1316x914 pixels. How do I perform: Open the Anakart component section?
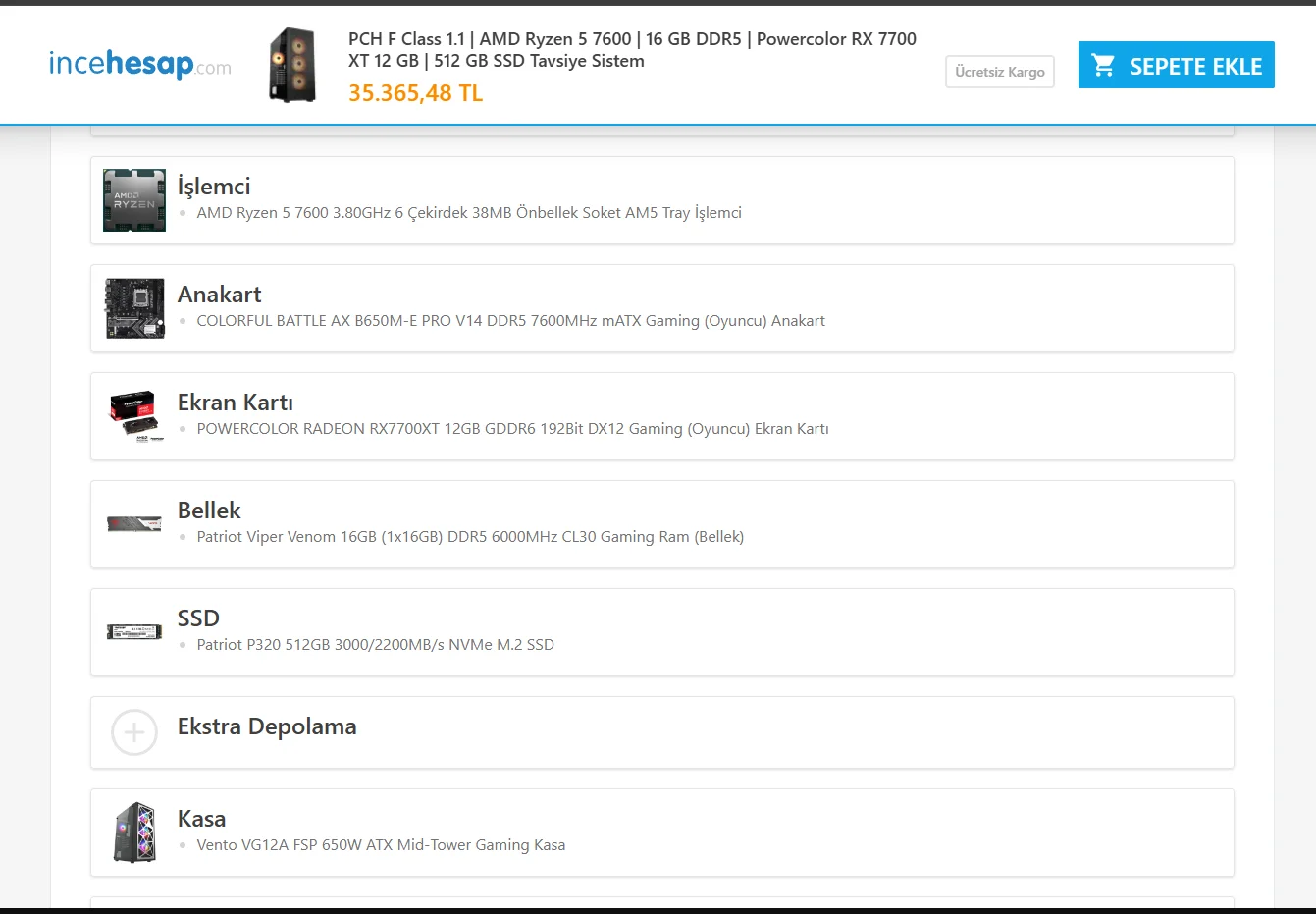pos(219,295)
